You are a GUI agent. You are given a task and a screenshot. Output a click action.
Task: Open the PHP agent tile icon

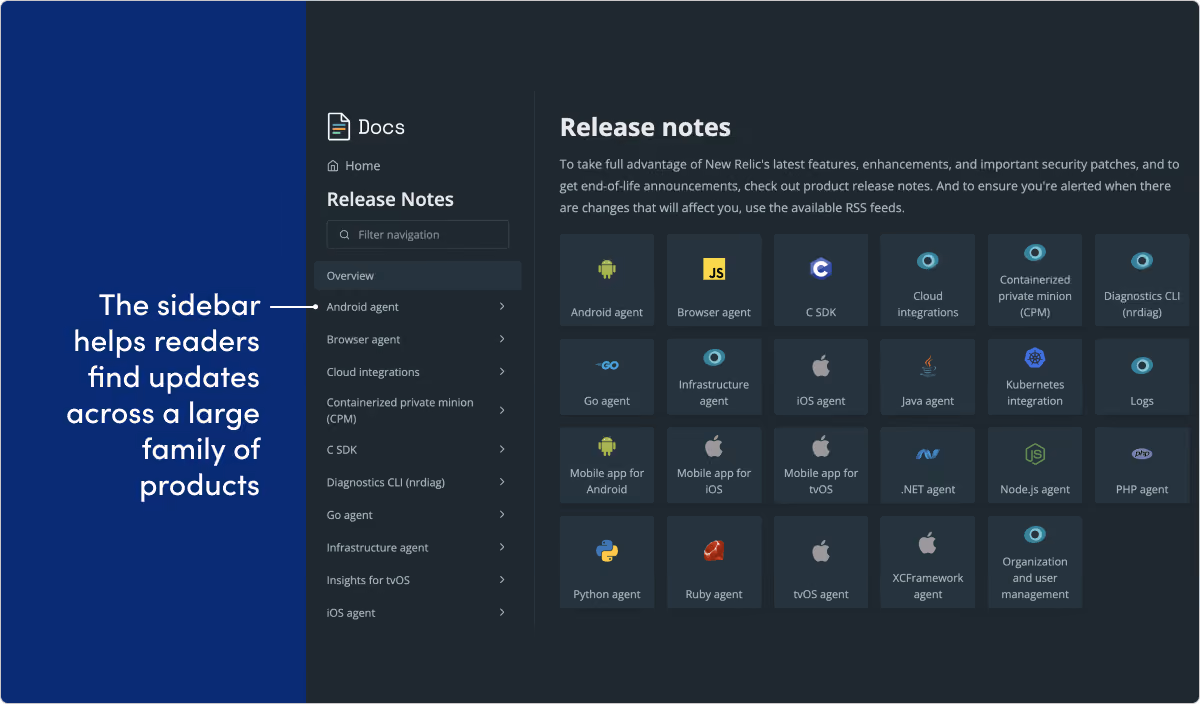pyautogui.click(x=1142, y=454)
